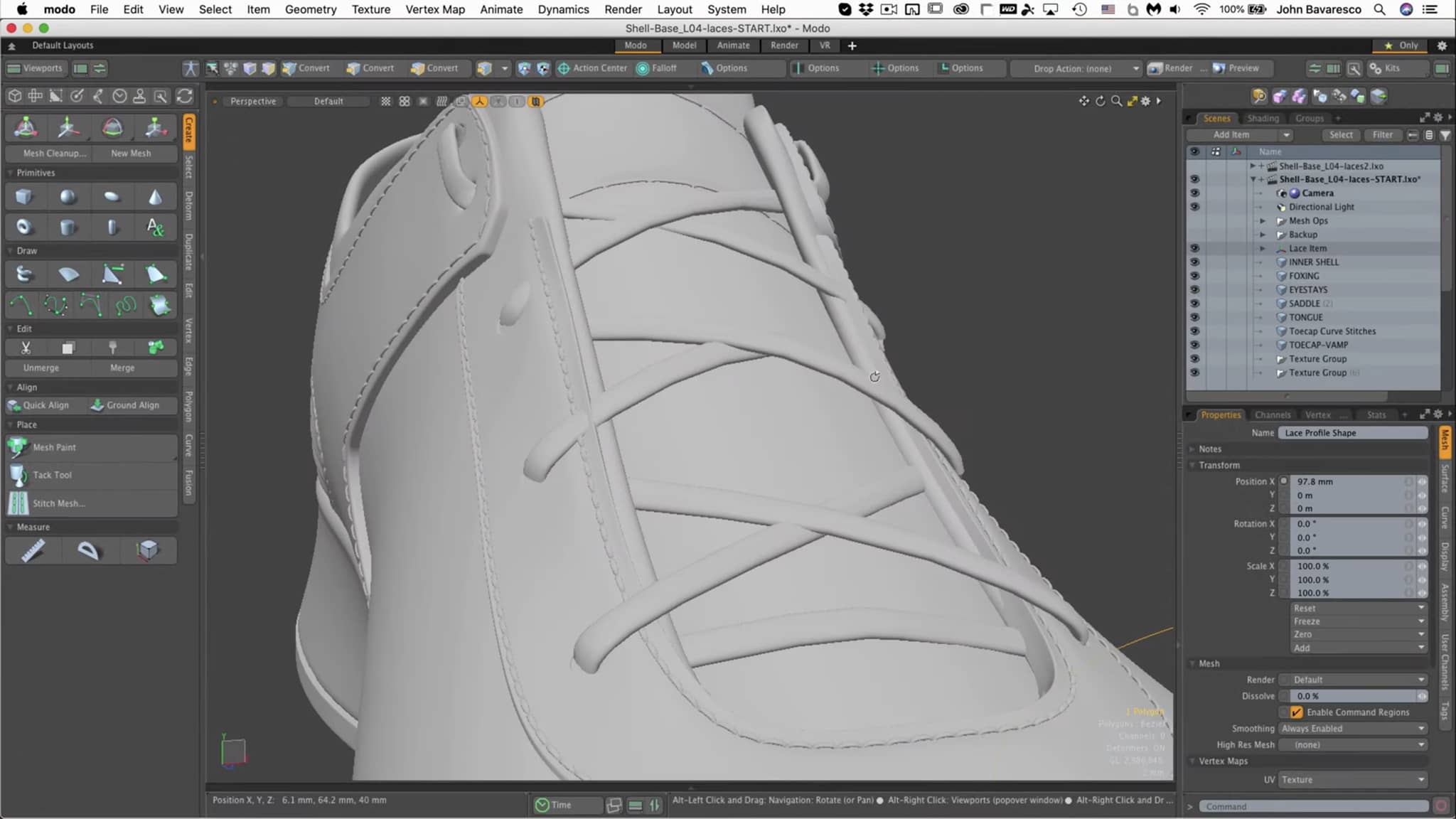Hide the TONGUE mesh item
1456x819 pixels.
coord(1194,317)
